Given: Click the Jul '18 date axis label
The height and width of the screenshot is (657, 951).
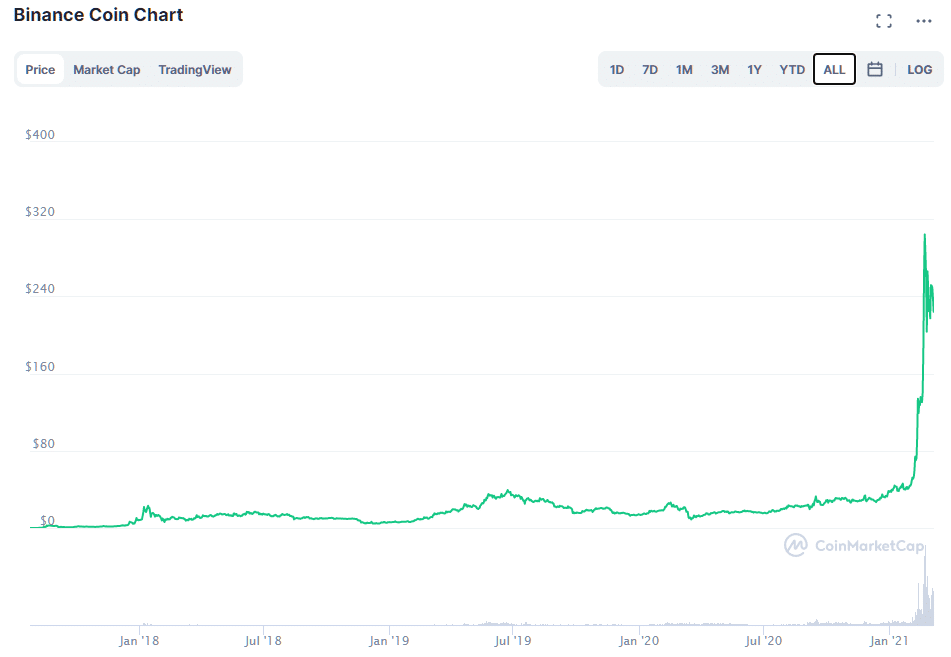Looking at the screenshot, I should (263, 641).
